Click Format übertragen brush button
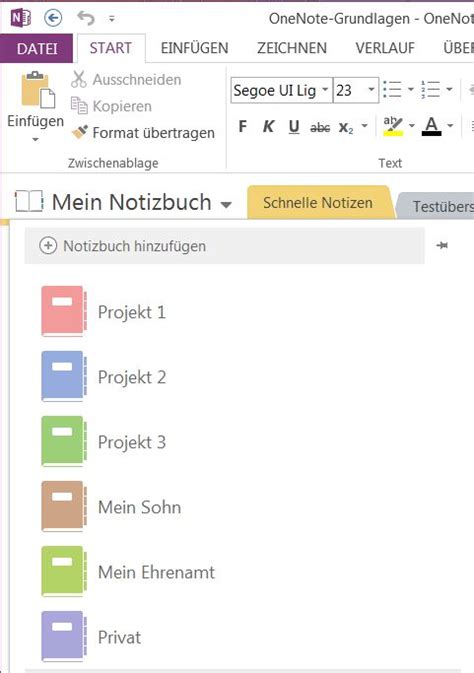Image resolution: width=474 pixels, height=673 pixels. tap(143, 133)
